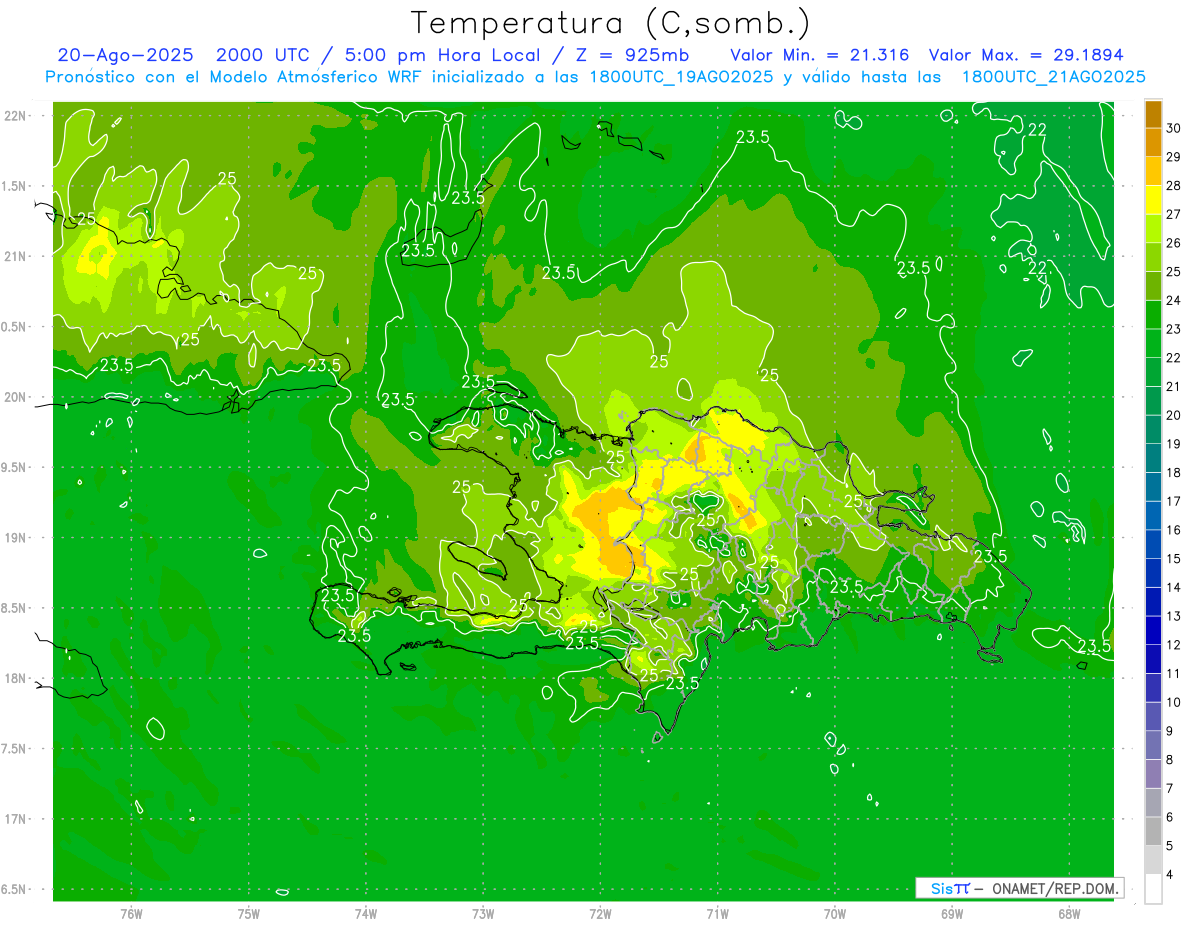1200x927 pixels.
Task: Click the title "Temperatura (C,somb.)"
Action: point(611,24)
